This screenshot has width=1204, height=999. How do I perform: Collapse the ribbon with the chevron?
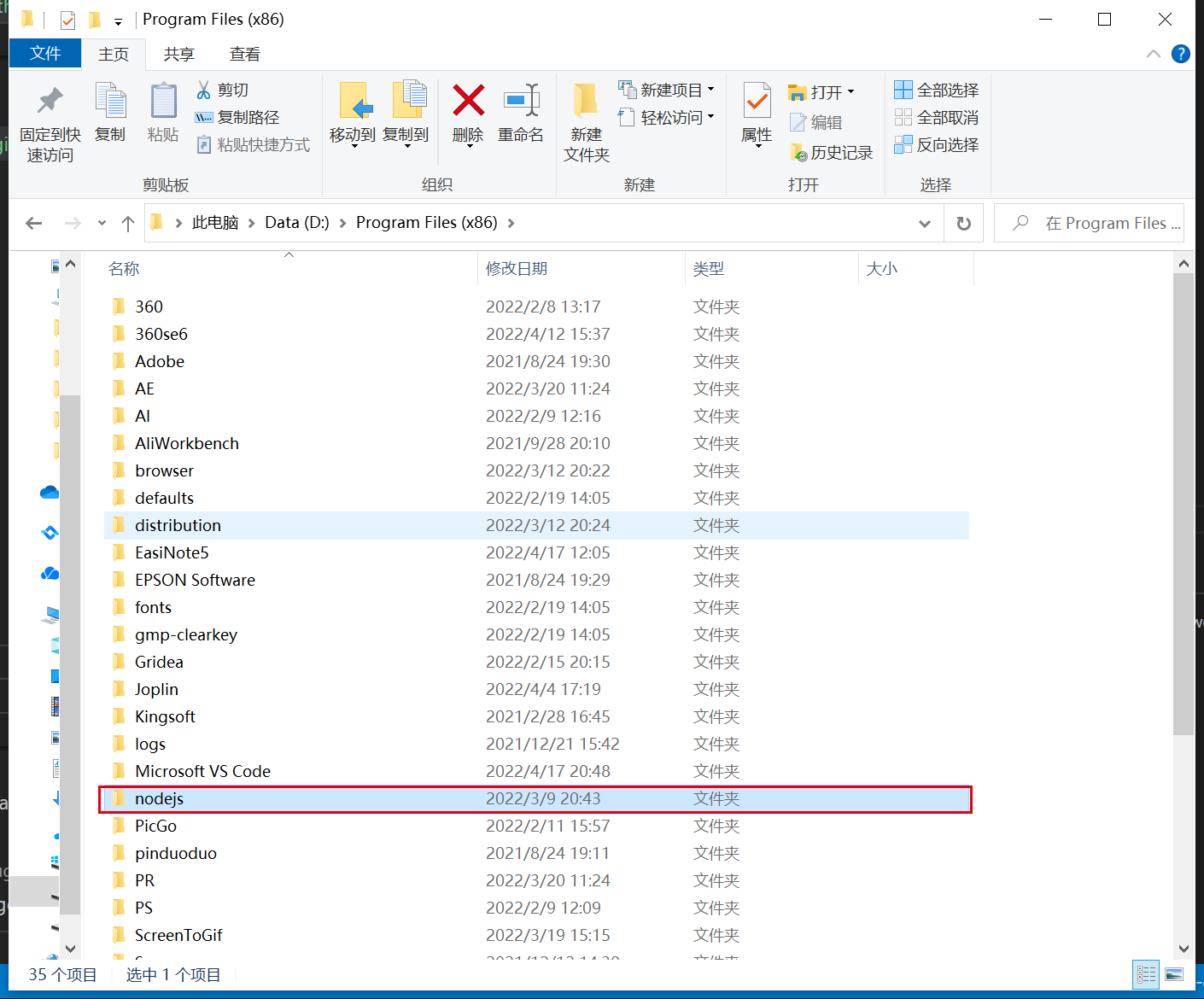click(1154, 54)
